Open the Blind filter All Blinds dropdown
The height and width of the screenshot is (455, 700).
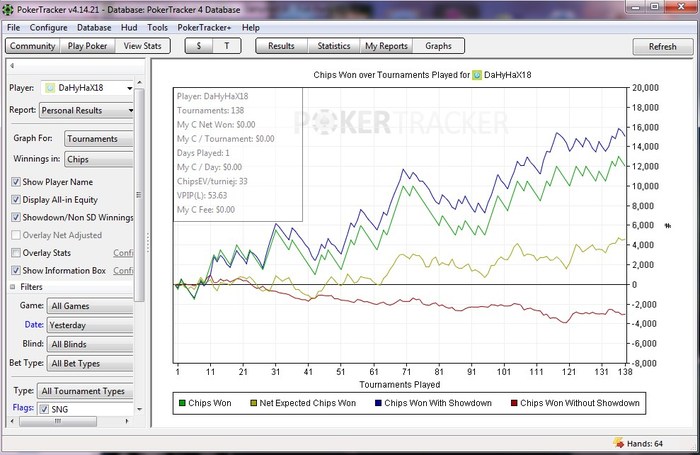90,344
